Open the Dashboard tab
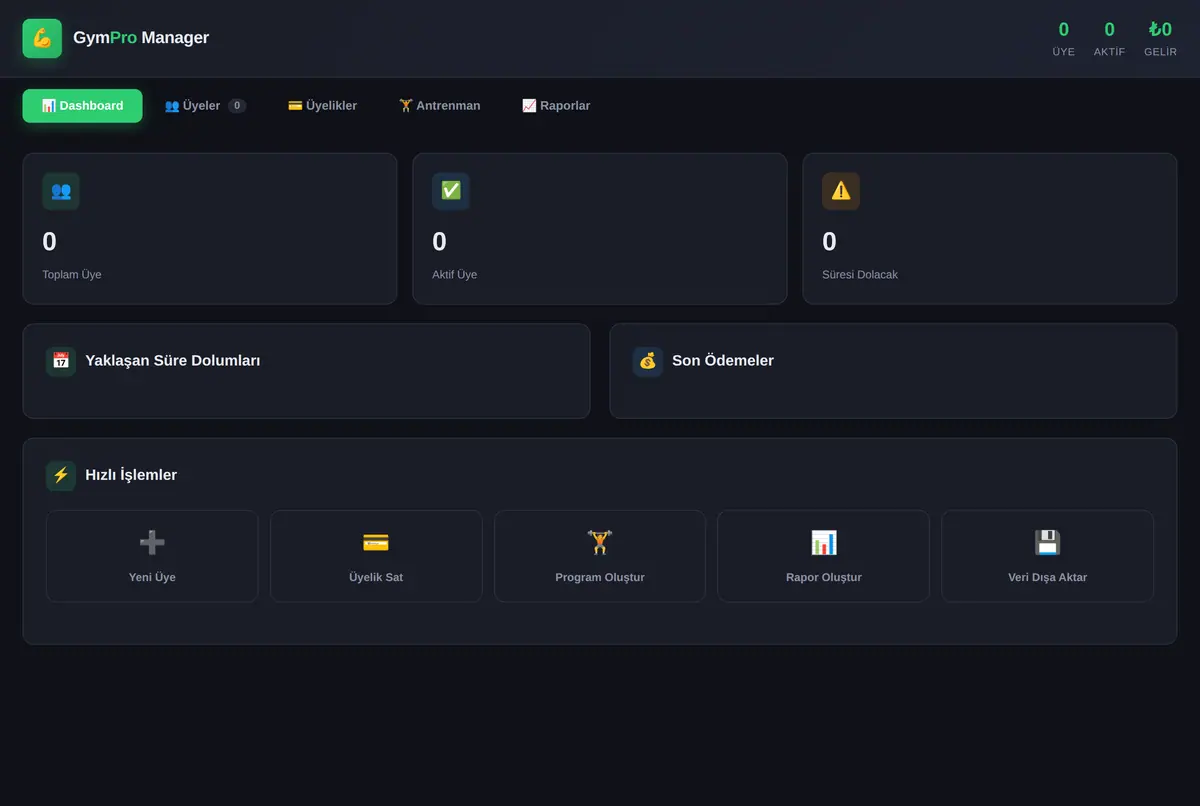The width and height of the screenshot is (1200, 806). point(82,106)
